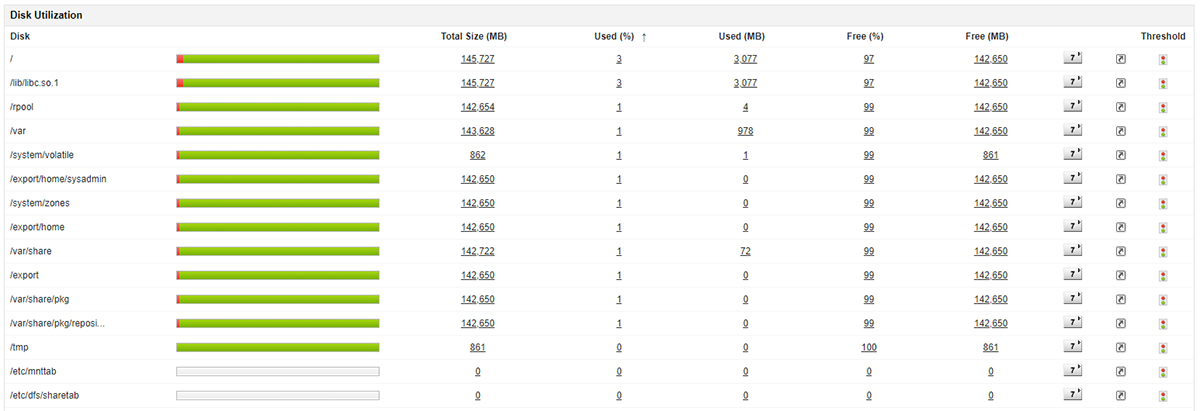Click the usage bar for /rpool
The width and height of the screenshot is (1200, 411).
pos(277,107)
